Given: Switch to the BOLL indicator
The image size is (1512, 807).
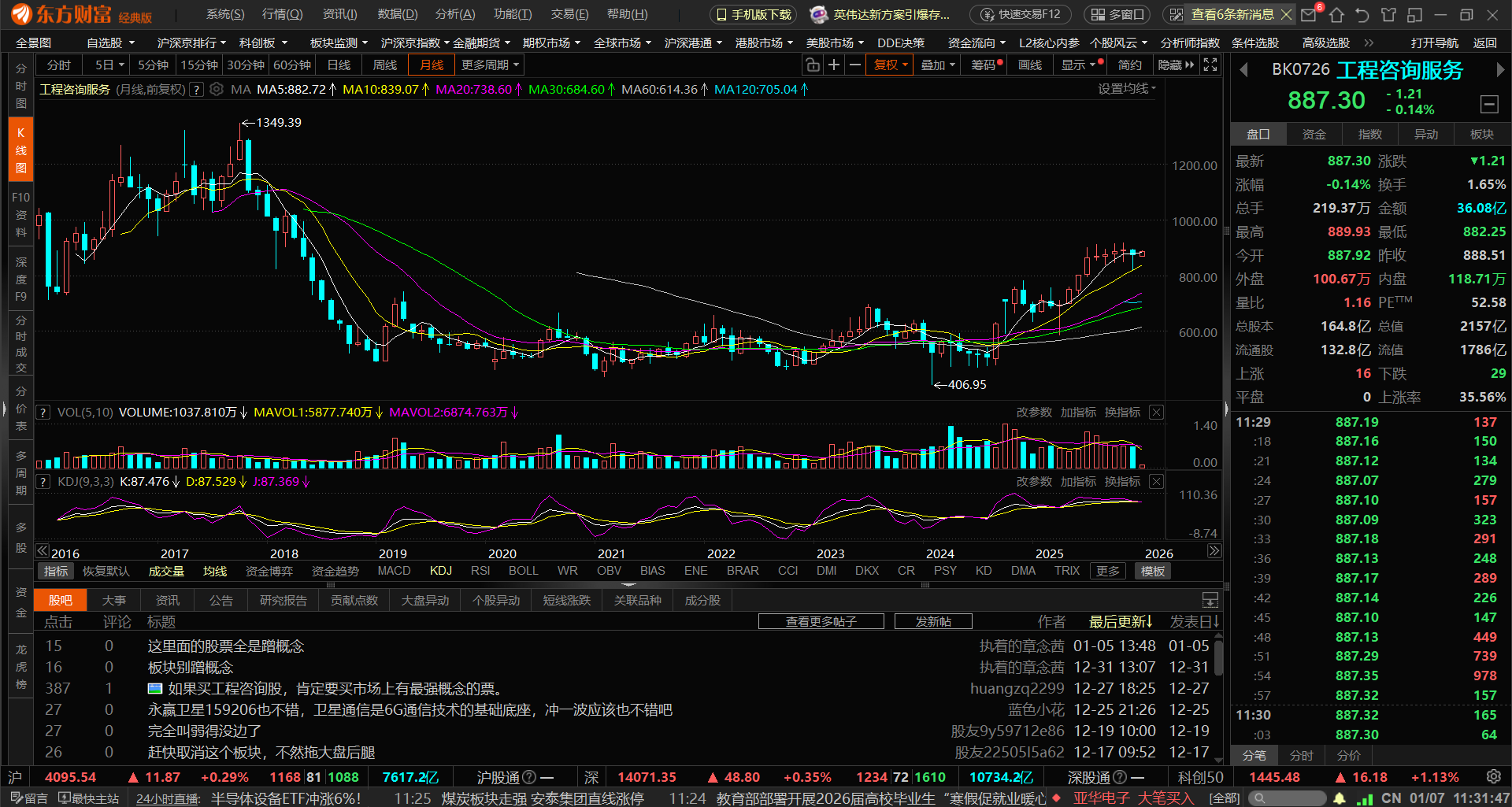Looking at the screenshot, I should (524, 571).
